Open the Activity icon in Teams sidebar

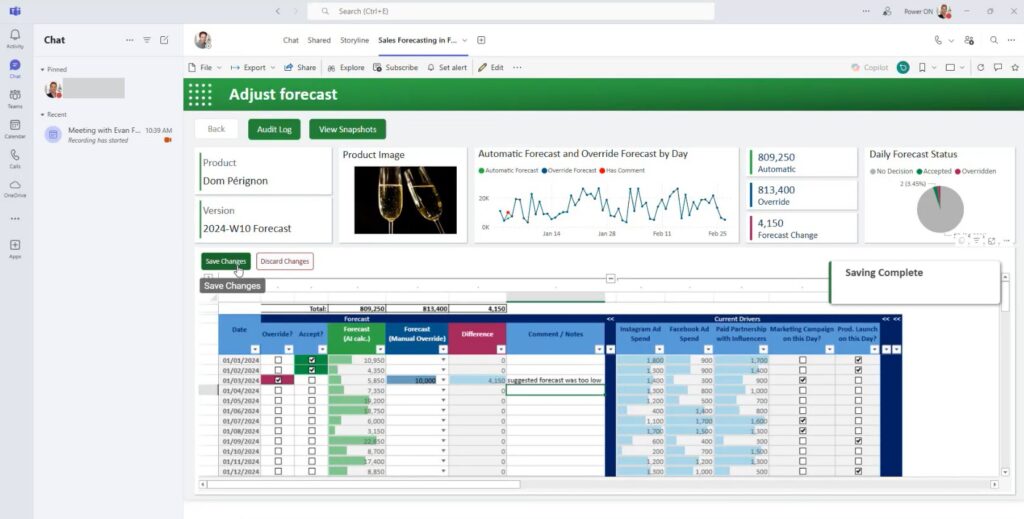point(15,38)
